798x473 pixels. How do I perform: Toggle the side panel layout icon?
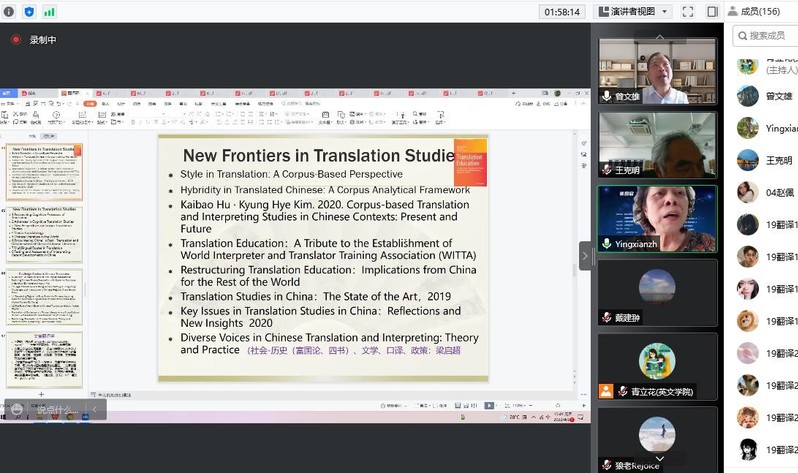pos(712,11)
